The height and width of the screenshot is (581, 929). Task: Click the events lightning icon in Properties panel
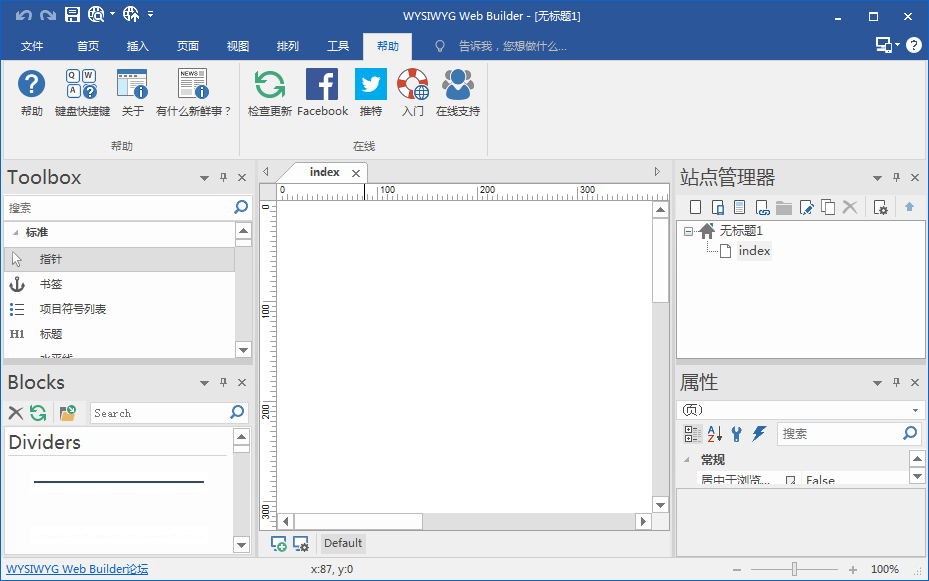[757, 433]
